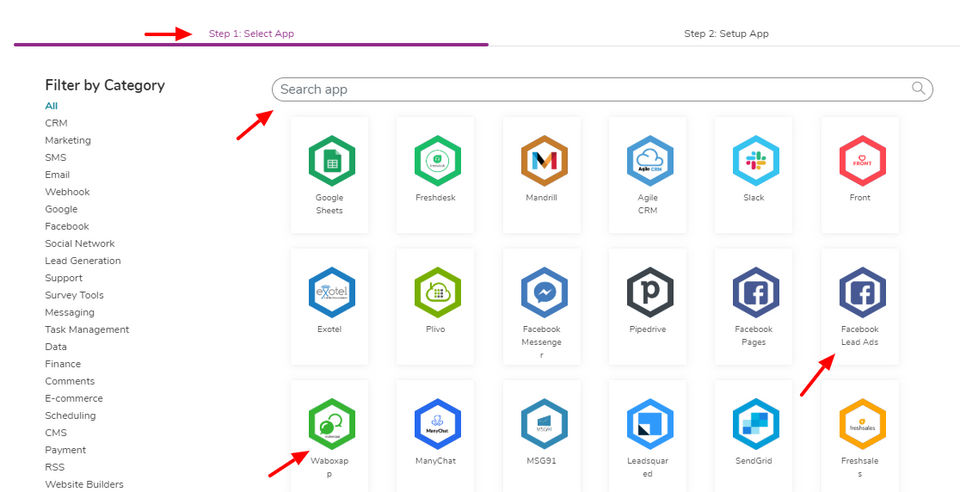Filter apps by Survey Tools category
This screenshot has height=492, width=960.
[x=74, y=295]
